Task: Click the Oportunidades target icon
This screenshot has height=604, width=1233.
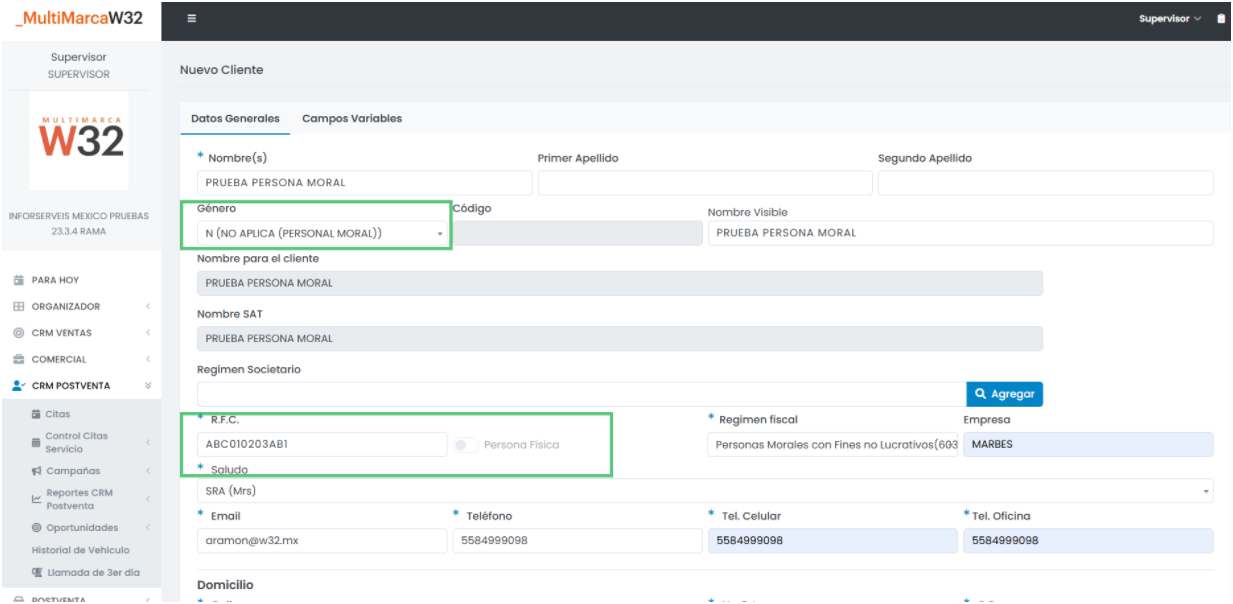Action: (x=37, y=528)
